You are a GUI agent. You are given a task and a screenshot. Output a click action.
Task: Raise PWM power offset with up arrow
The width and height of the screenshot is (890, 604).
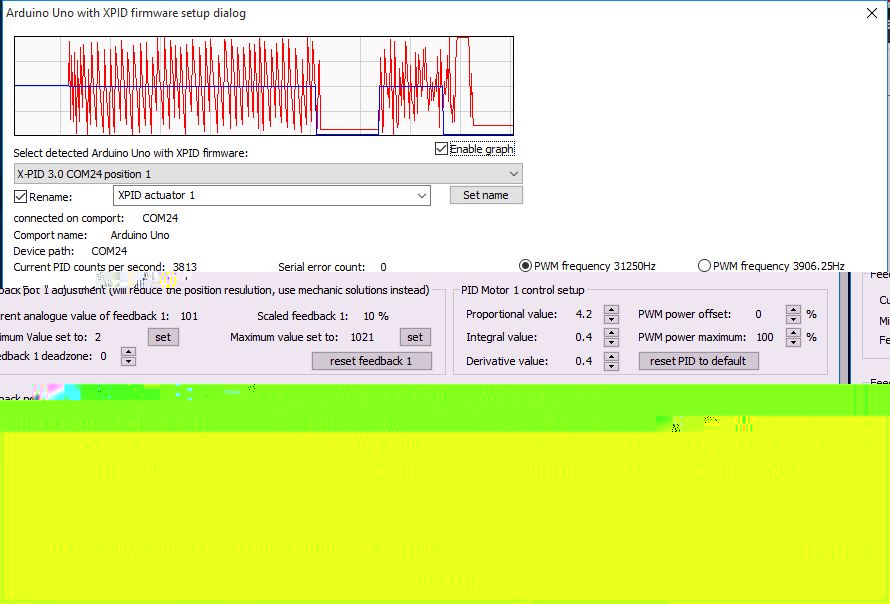coord(793,310)
